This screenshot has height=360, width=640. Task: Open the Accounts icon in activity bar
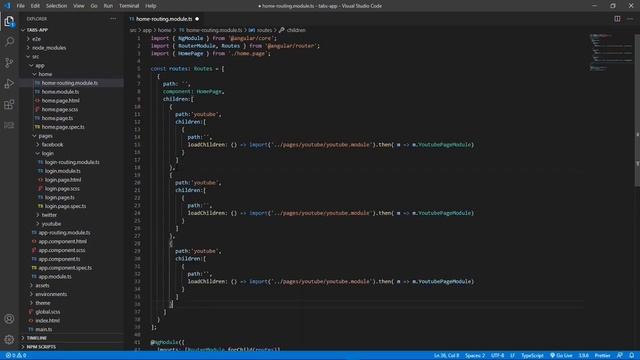pyautogui.click(x=9, y=319)
